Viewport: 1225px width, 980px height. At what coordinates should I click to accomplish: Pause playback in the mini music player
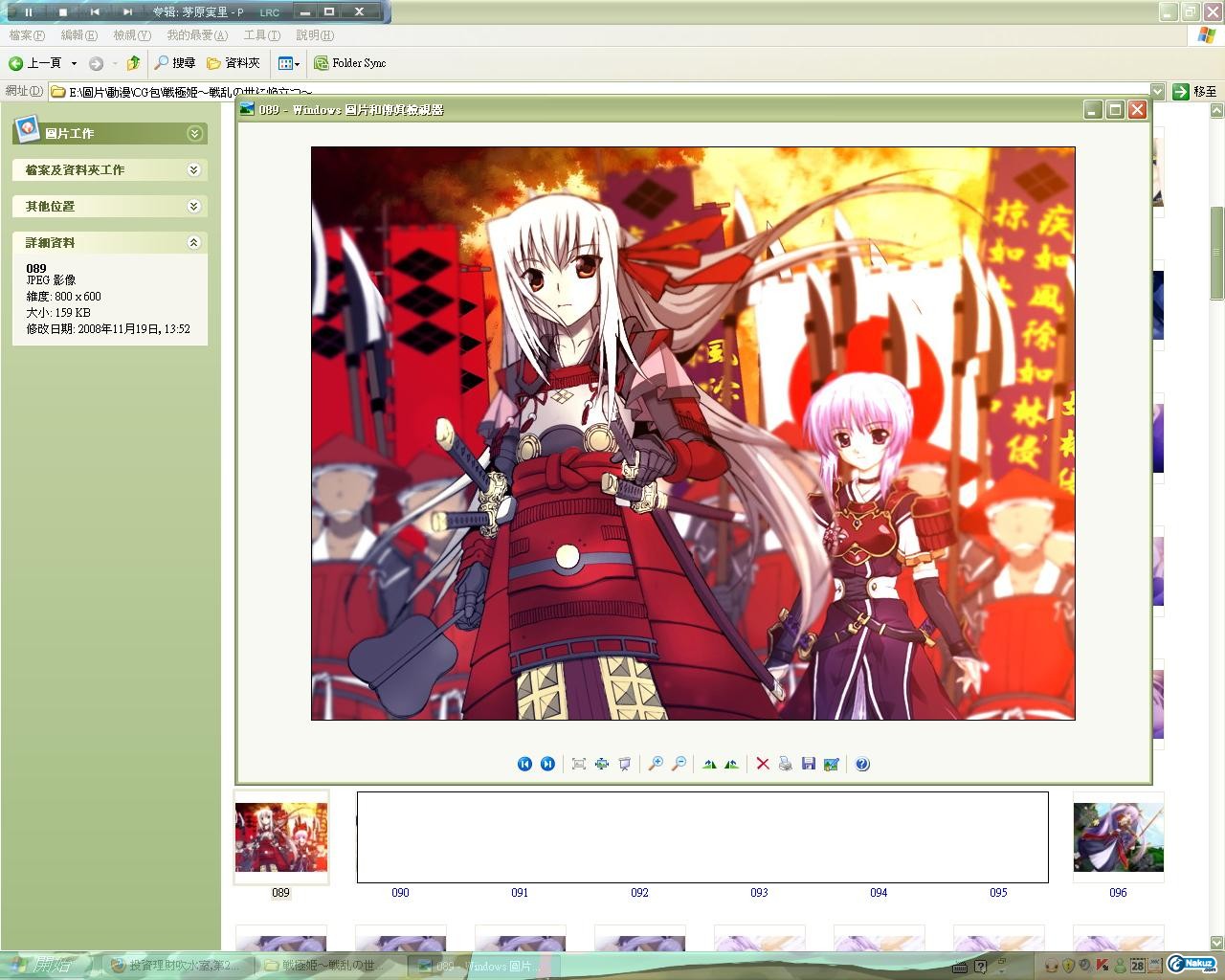[x=29, y=11]
